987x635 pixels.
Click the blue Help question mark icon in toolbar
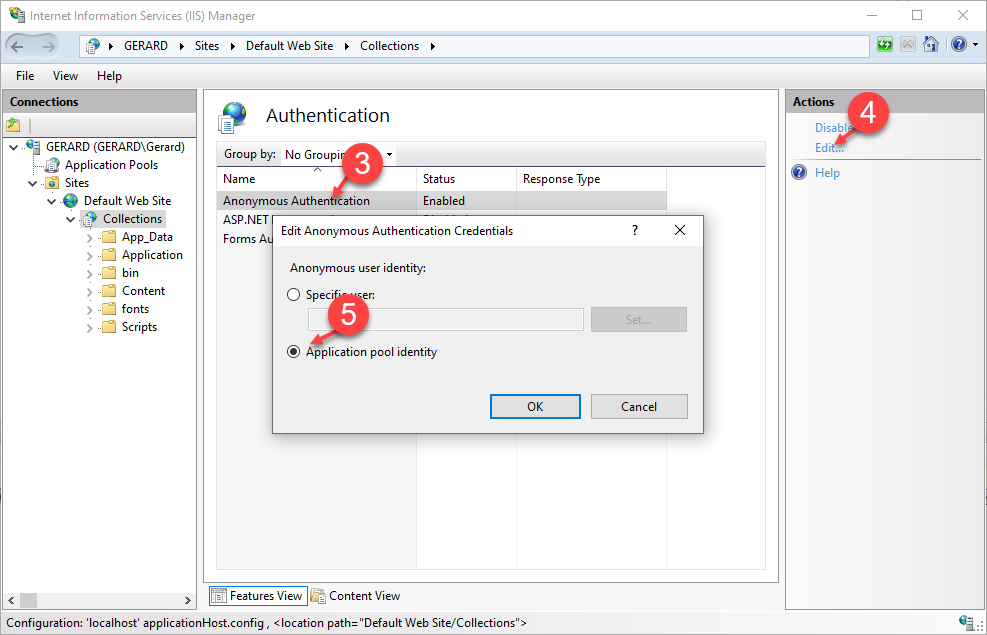tap(958, 45)
